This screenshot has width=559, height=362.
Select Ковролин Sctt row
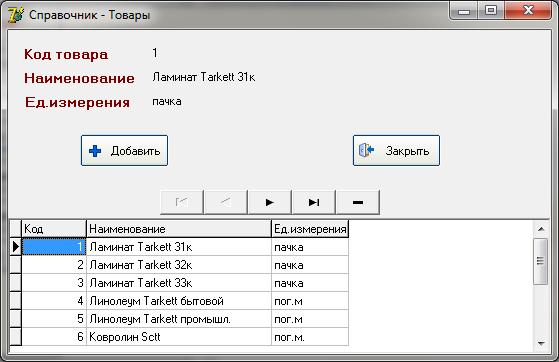pos(179,337)
